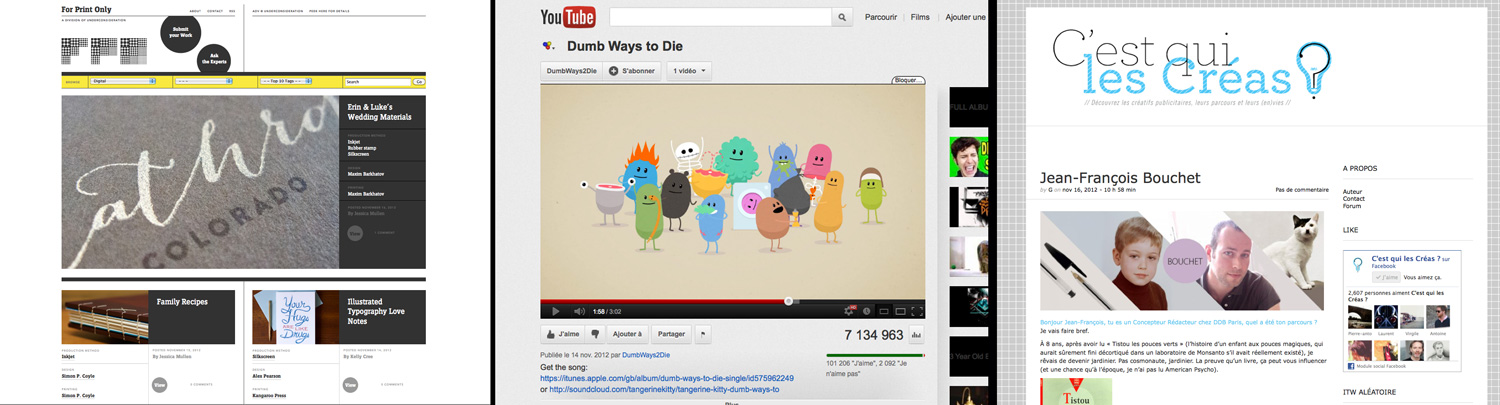
Task: Click the watch later clock icon
Action: (866, 311)
